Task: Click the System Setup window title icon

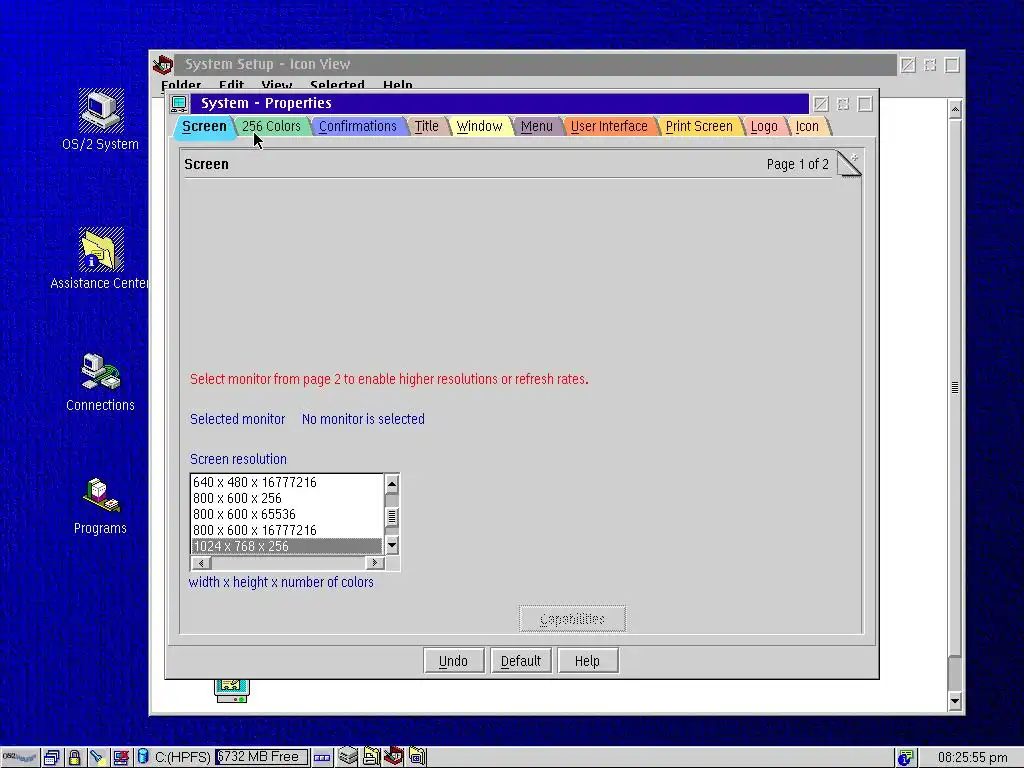Action: (x=163, y=65)
